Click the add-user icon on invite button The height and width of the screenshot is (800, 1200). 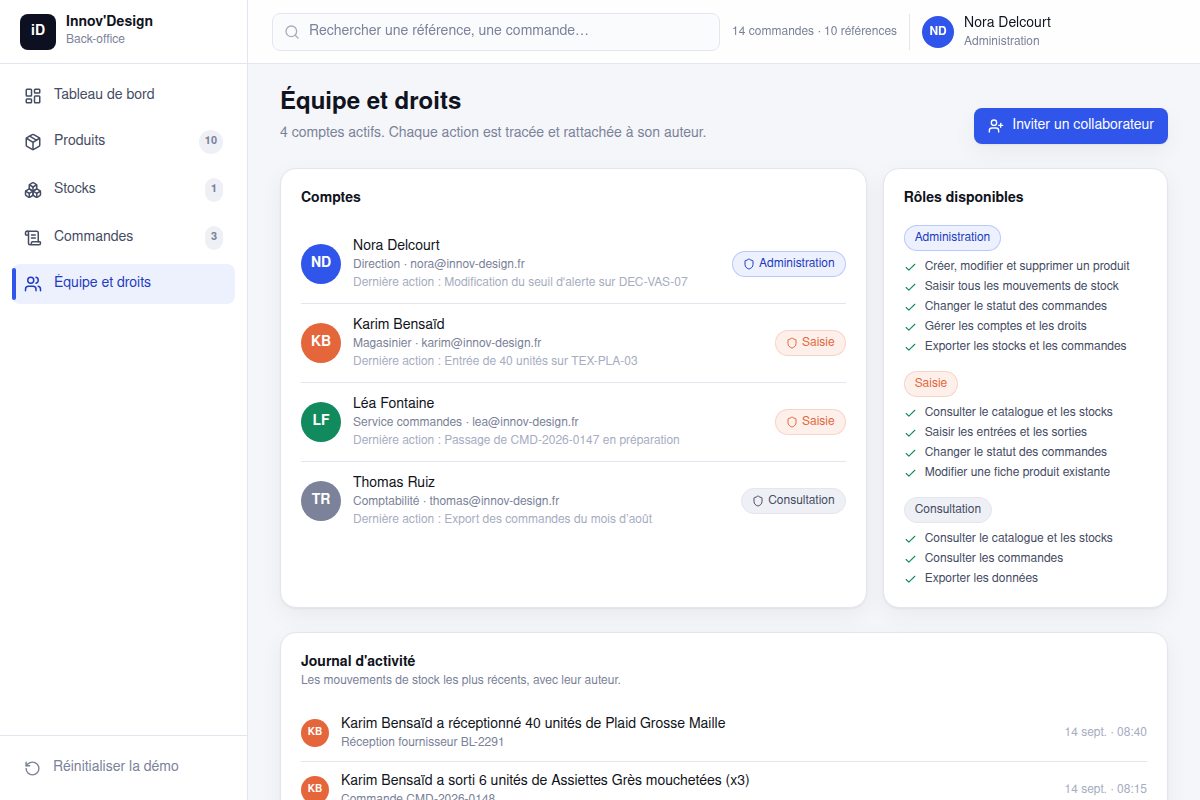[x=996, y=126]
